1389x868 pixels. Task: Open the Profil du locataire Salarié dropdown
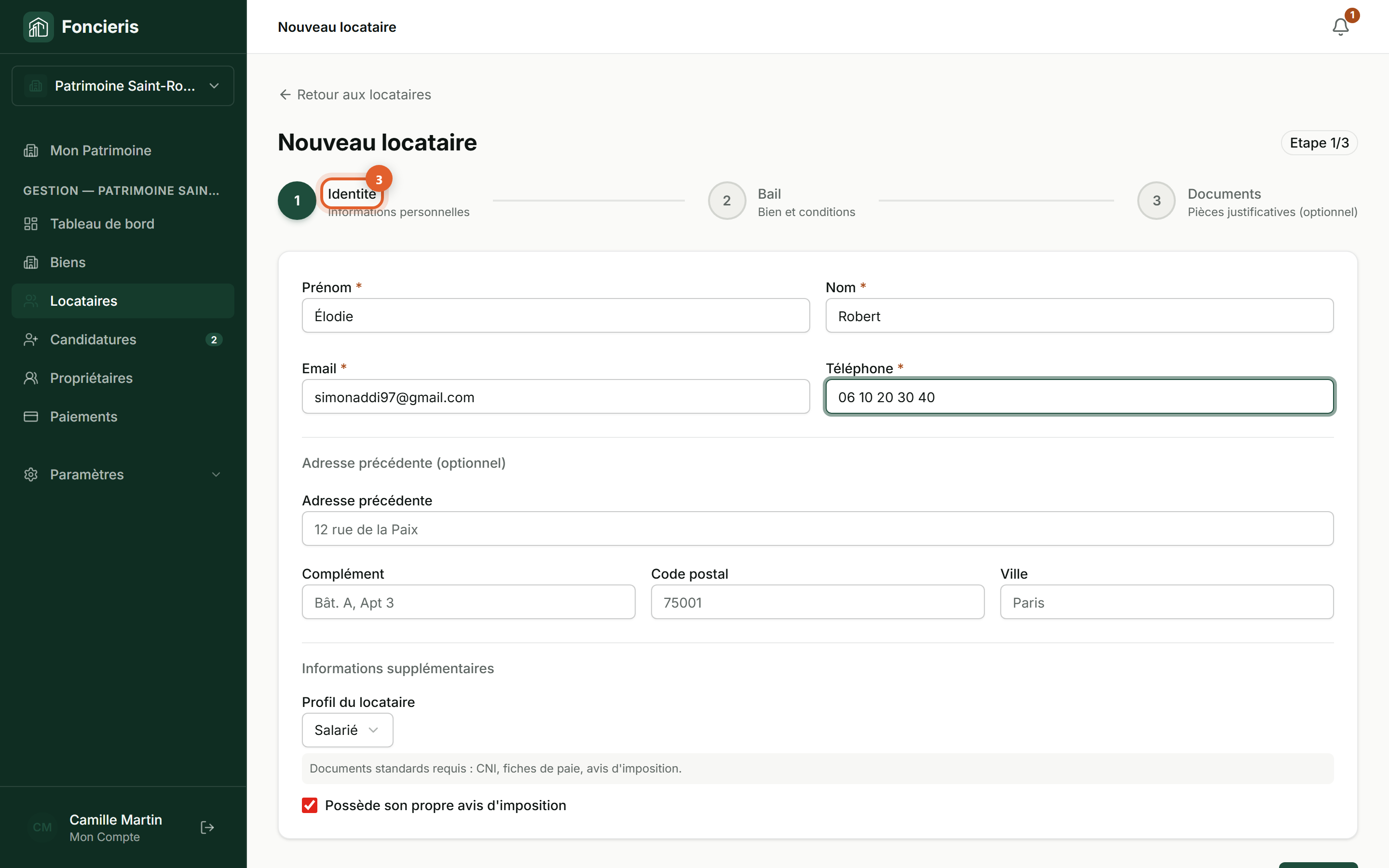coord(347,730)
